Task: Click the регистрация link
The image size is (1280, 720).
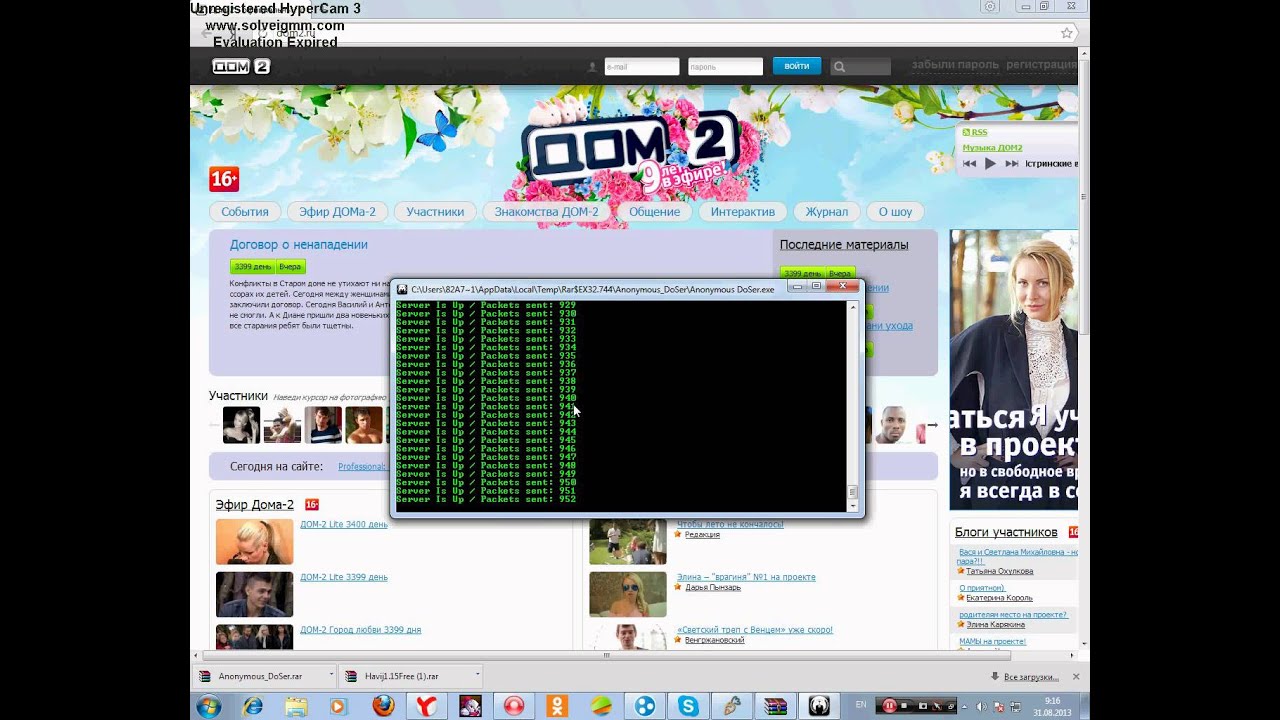Action: [1041, 65]
